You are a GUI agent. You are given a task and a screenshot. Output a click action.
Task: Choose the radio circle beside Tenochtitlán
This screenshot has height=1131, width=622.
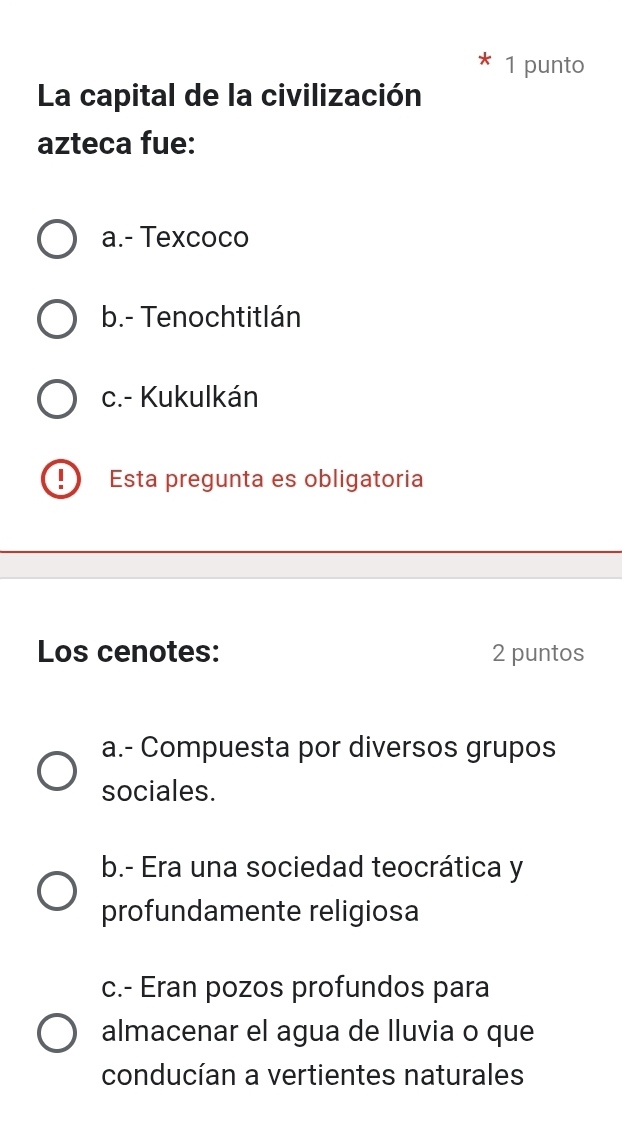pyautogui.click(x=56, y=320)
